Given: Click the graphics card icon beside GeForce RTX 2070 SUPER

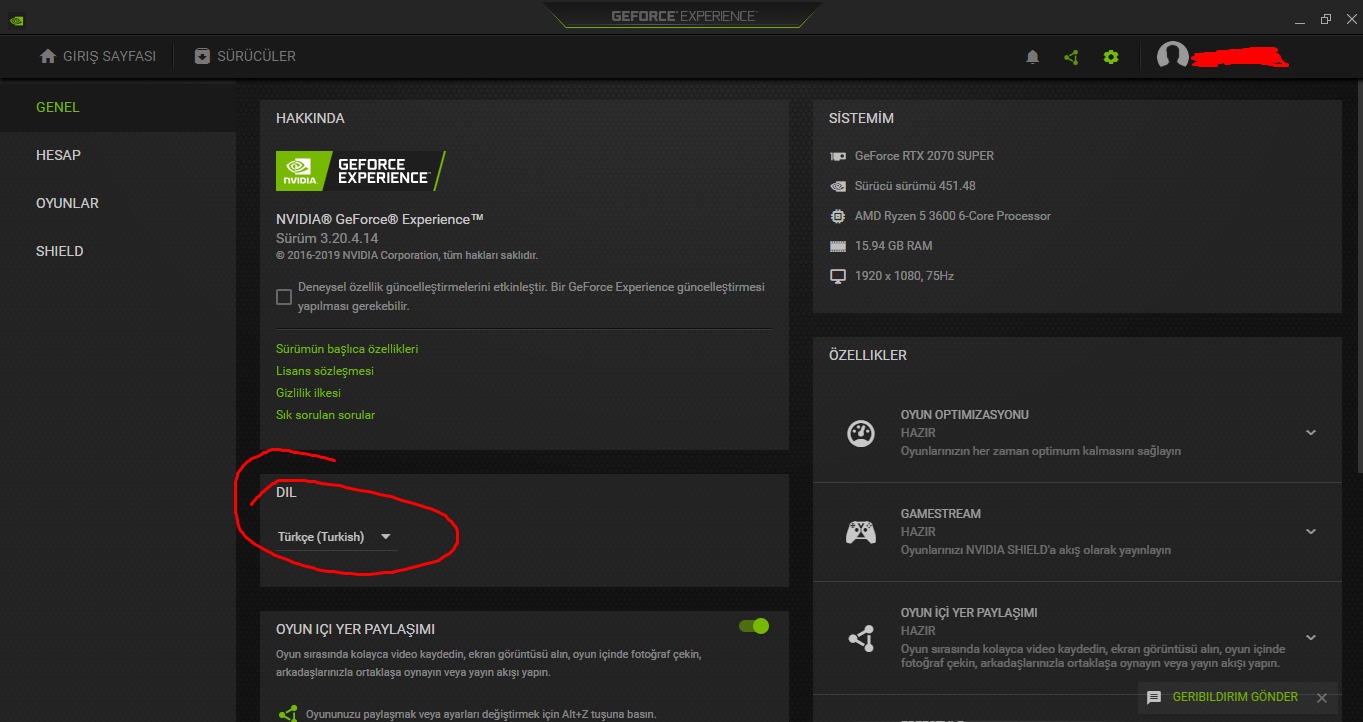Looking at the screenshot, I should [x=838, y=156].
